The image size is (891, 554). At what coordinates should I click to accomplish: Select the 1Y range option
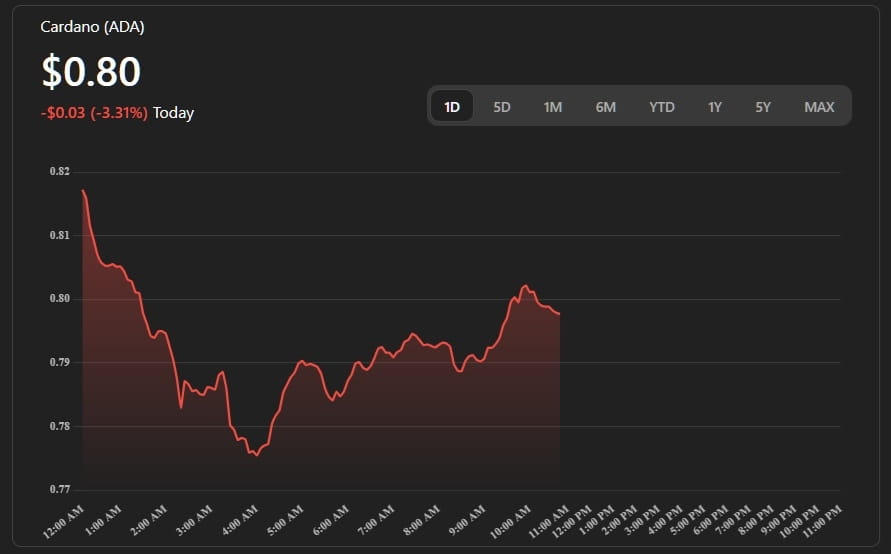pyautogui.click(x=714, y=107)
